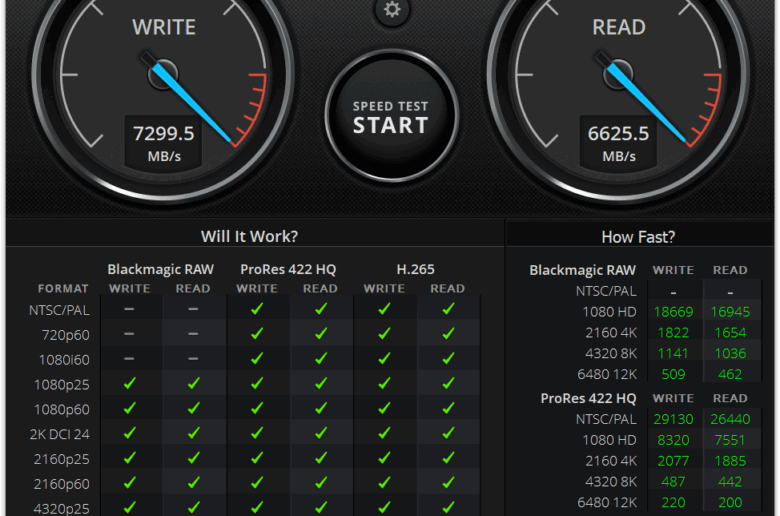
Task: Click Blackmagic RAW 4320 8K read value 1036
Action: (730, 354)
